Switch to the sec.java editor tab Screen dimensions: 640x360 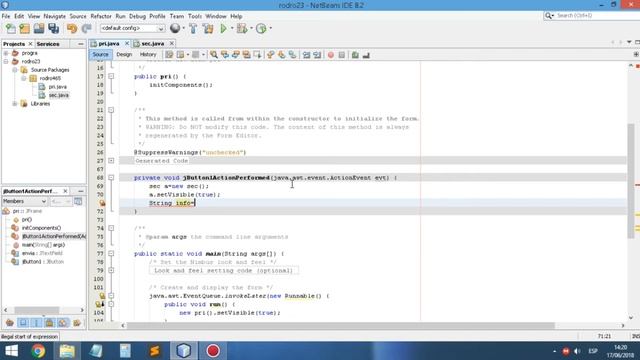pos(153,43)
